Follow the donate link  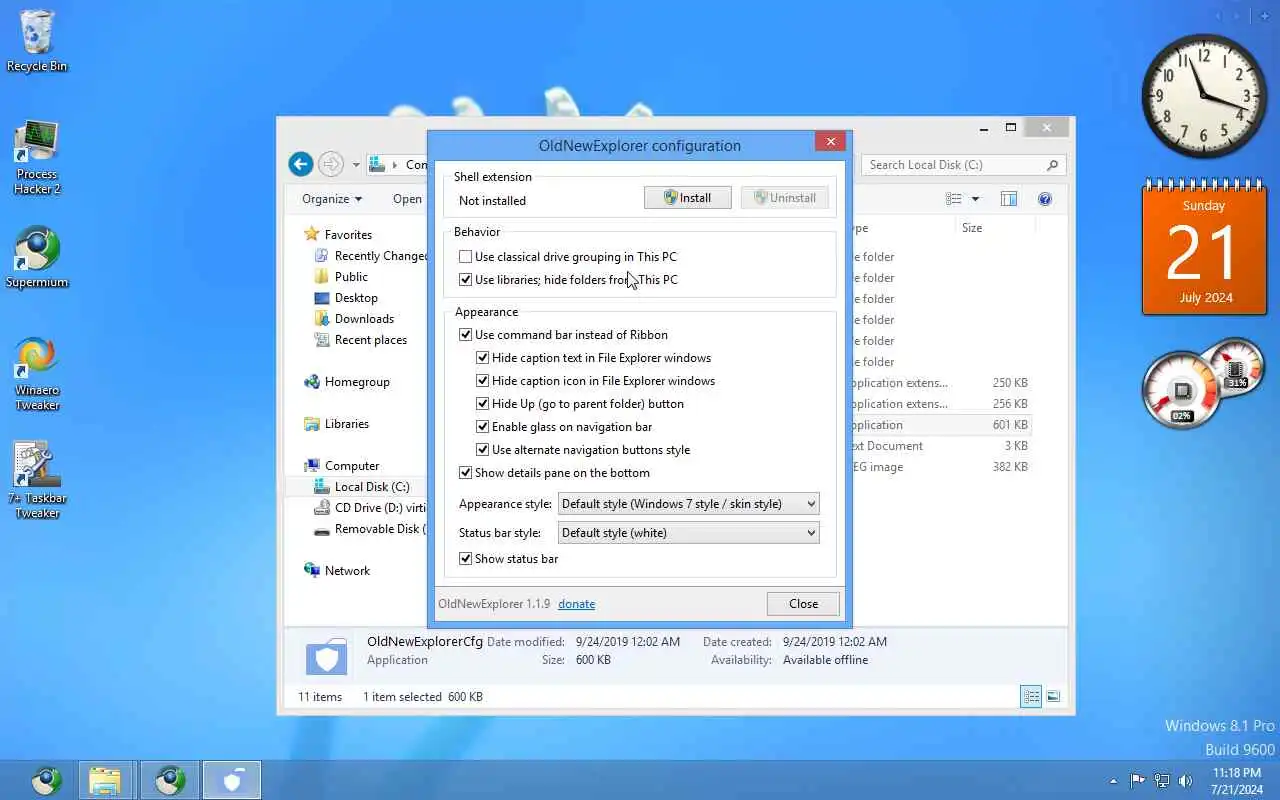click(576, 604)
